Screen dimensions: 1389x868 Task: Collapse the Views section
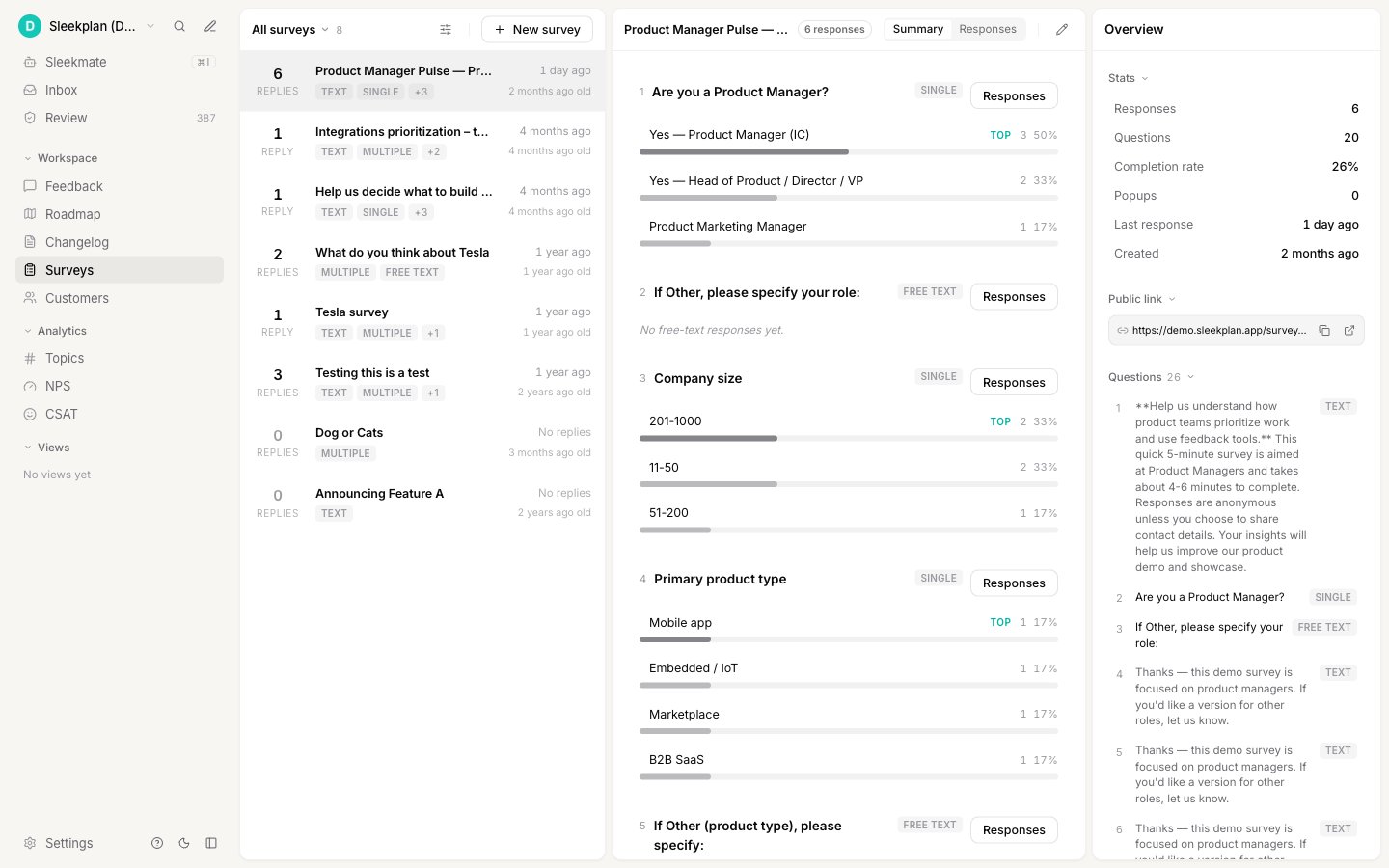47,448
